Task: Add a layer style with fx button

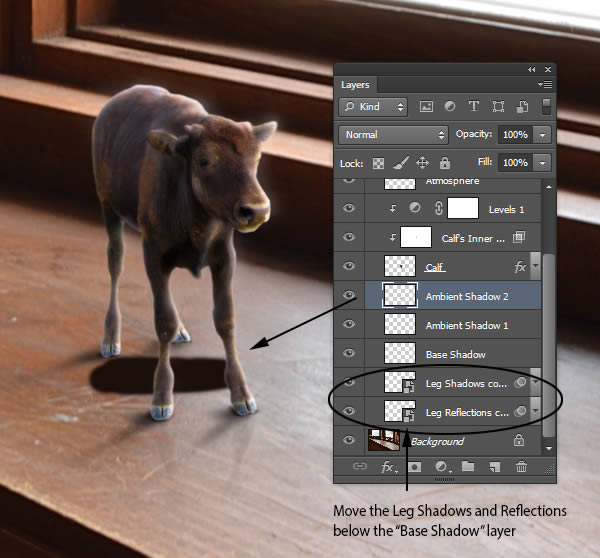Action: [x=388, y=467]
